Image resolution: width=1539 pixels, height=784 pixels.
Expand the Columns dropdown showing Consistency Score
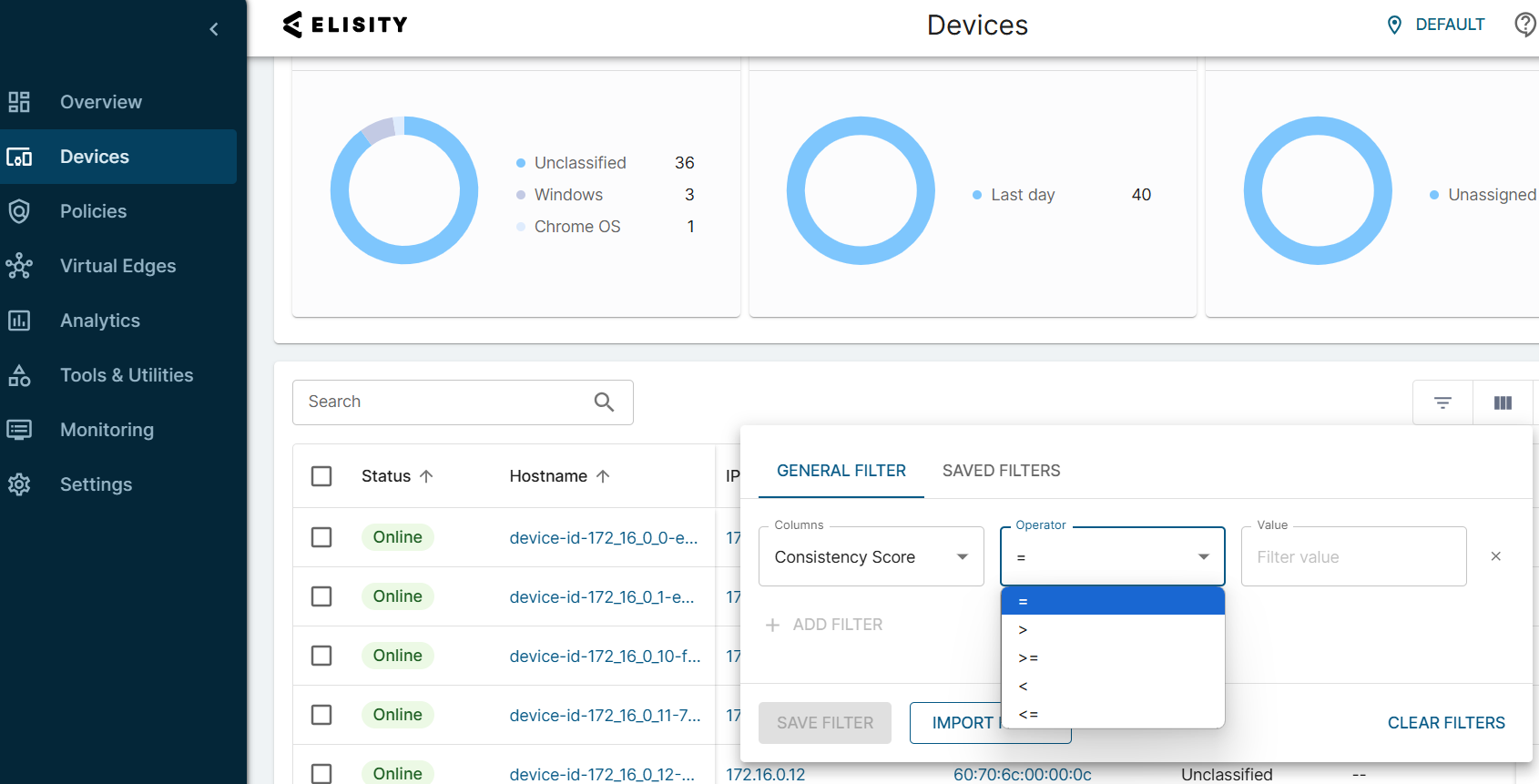pos(871,556)
